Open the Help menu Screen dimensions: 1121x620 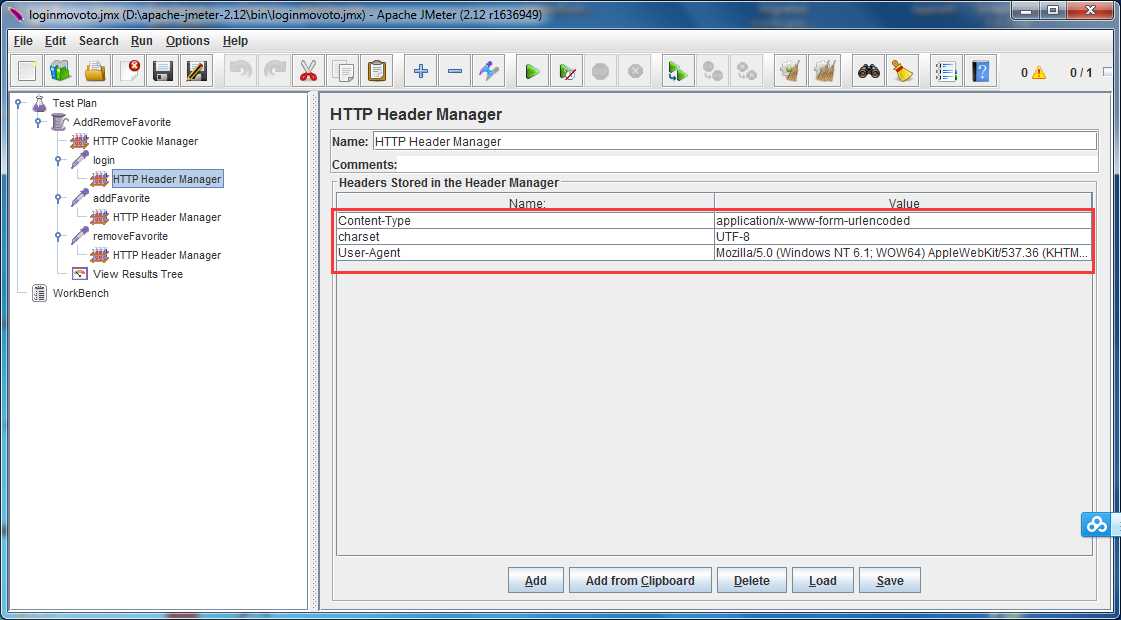click(x=235, y=41)
